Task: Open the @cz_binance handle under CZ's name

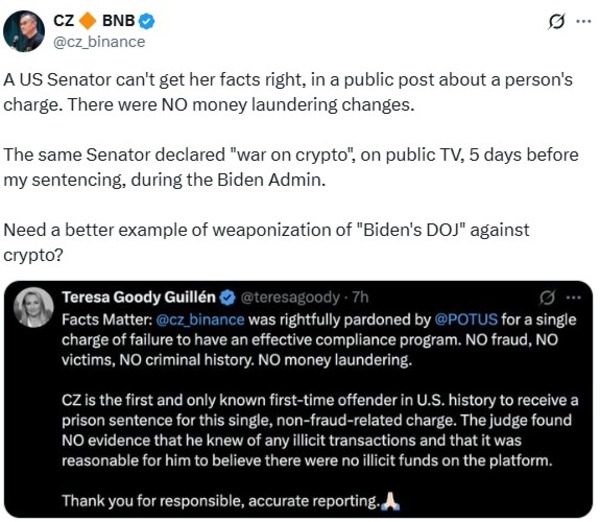Action: pos(98,42)
